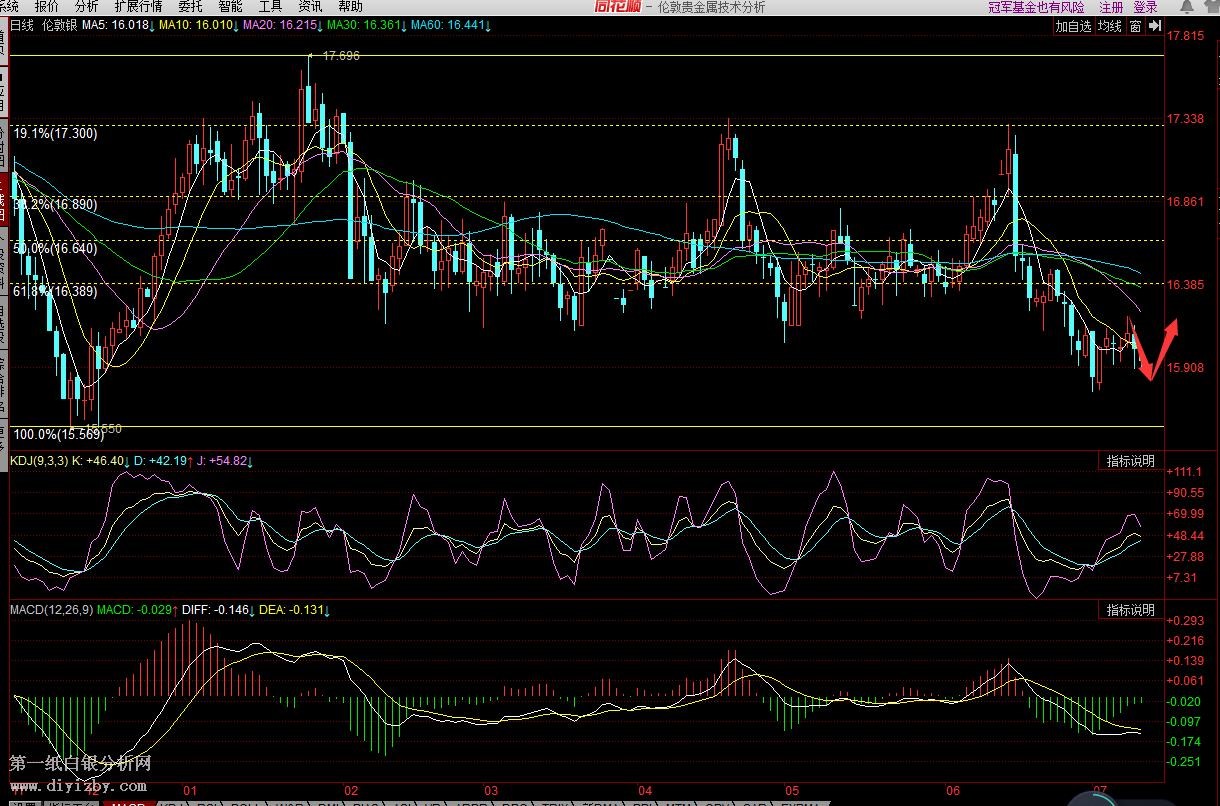This screenshot has width=1220, height=806.
Task: Toggle 加自选 to add to watchlist
Action: [1074, 26]
